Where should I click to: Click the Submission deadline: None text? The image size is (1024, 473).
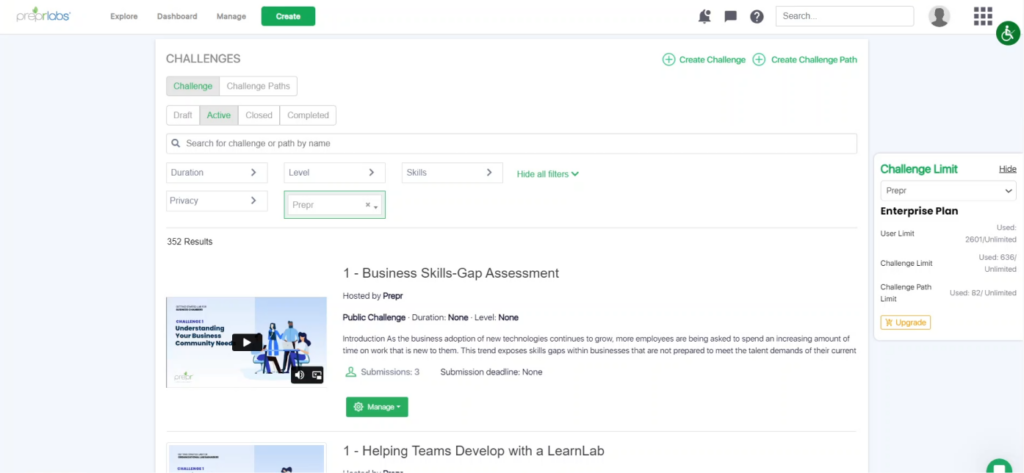click(491, 372)
